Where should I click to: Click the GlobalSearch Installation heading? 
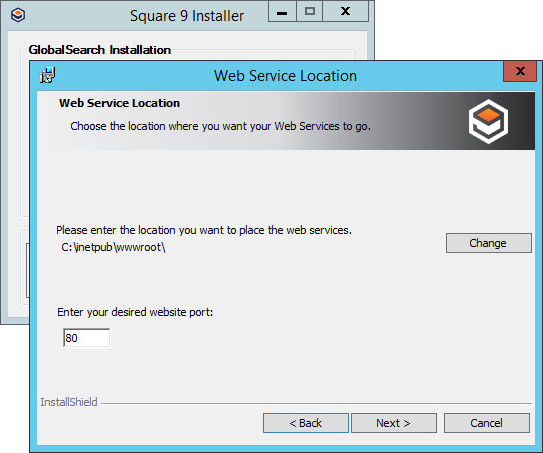(99, 50)
